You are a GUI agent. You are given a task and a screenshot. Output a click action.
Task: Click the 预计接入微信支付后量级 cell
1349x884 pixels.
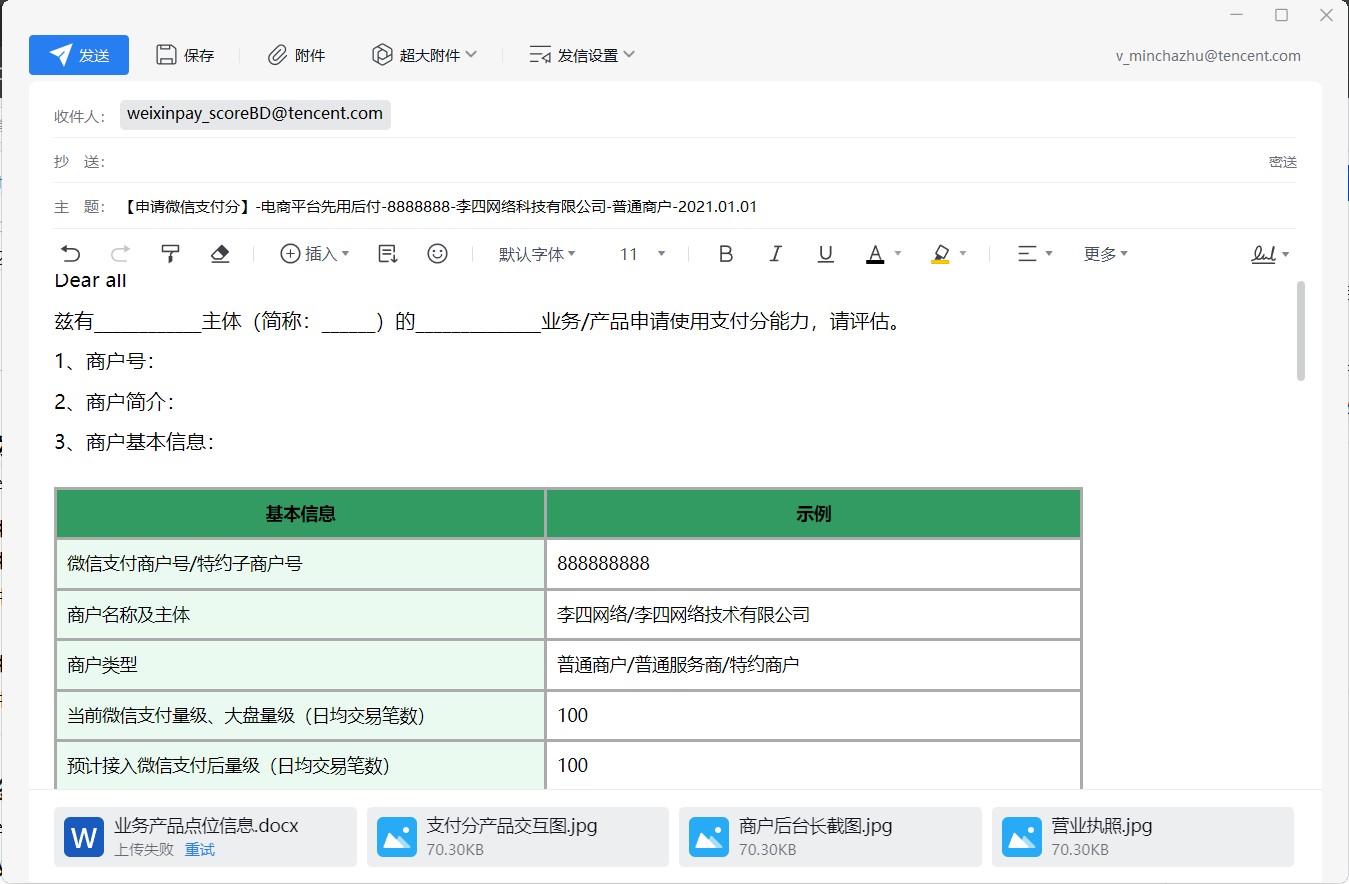[x=300, y=766]
